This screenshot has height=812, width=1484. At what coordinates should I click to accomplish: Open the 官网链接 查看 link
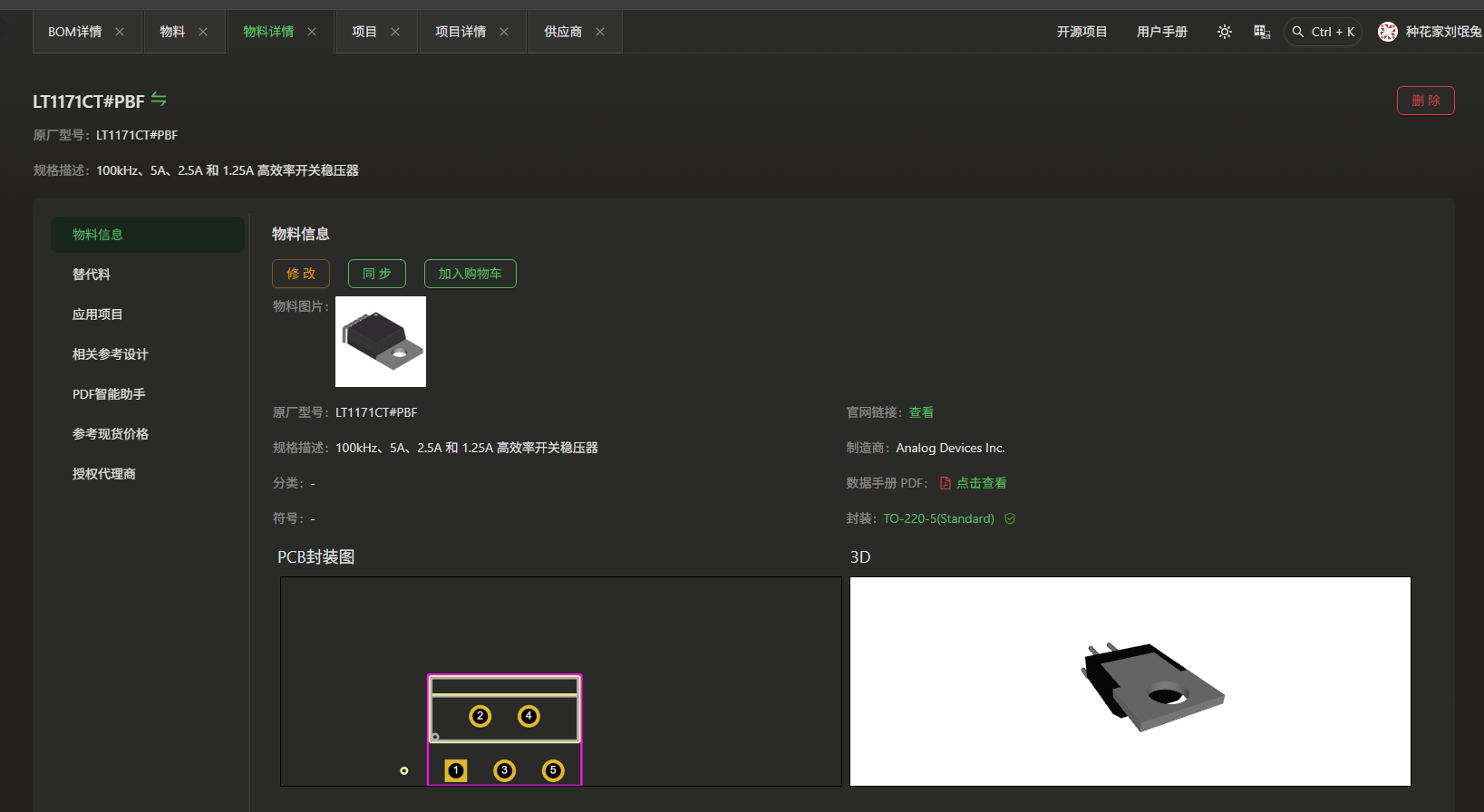point(921,412)
